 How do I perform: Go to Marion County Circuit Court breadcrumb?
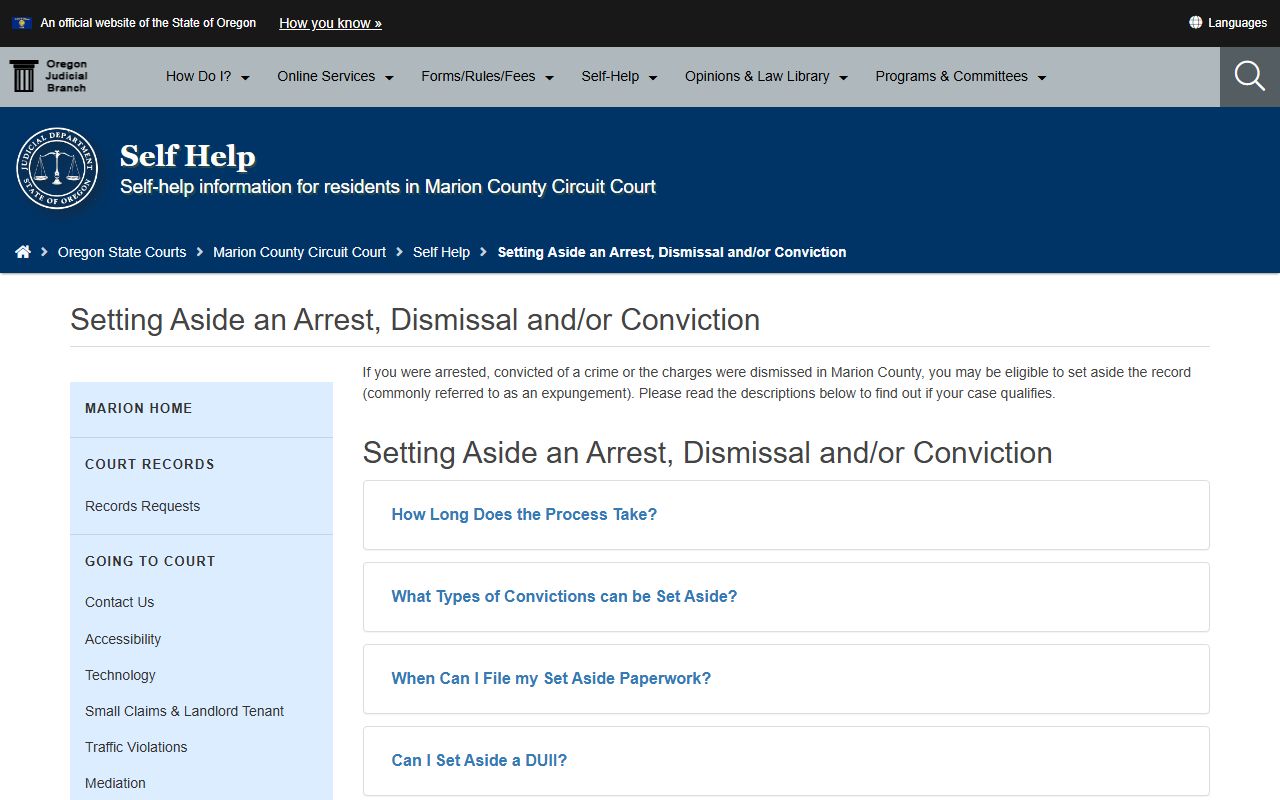coord(299,252)
